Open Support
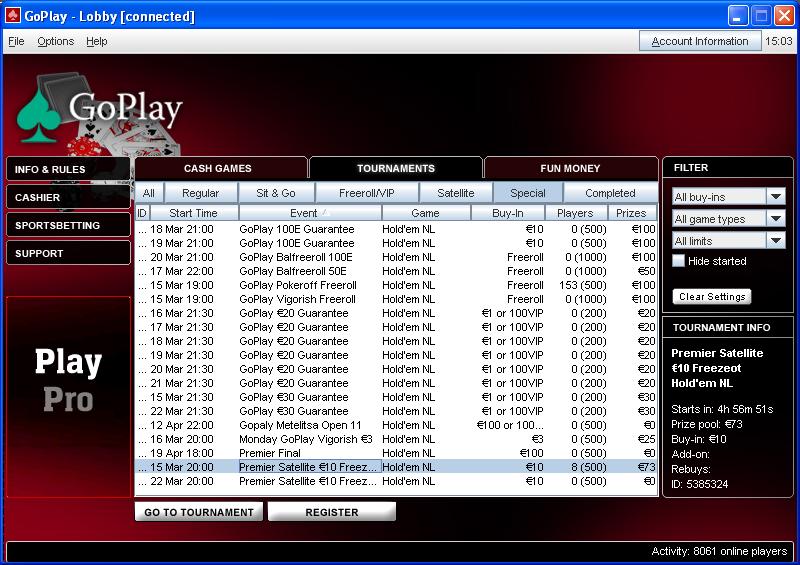The height and width of the screenshot is (565, 800). (68, 254)
